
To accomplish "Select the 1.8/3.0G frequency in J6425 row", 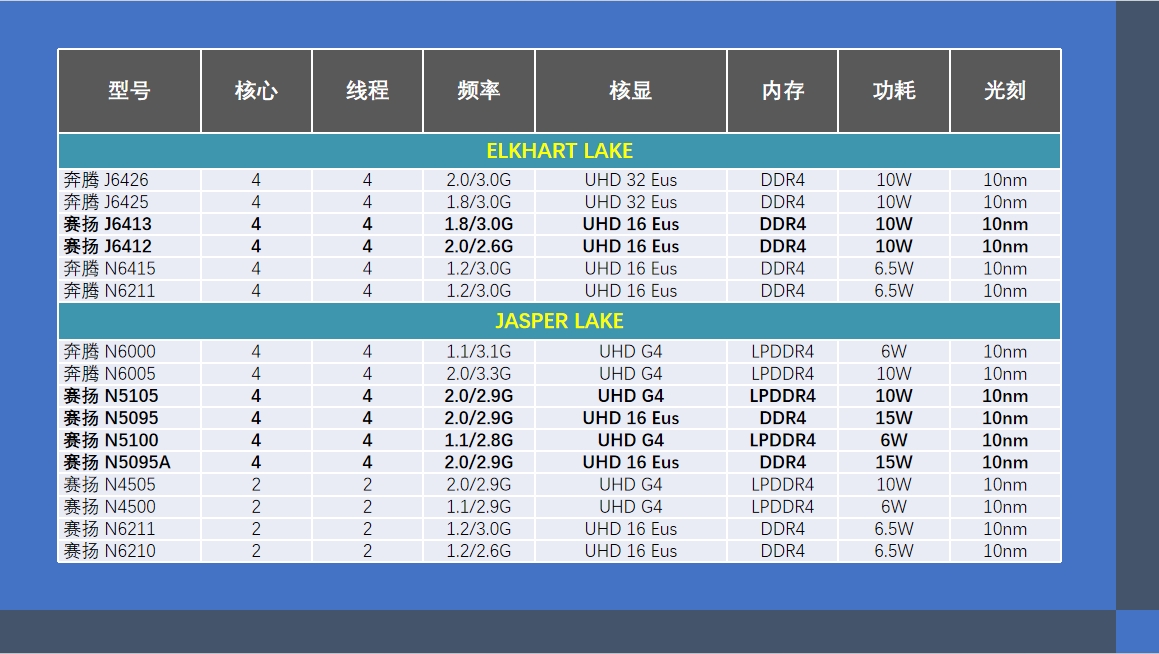I will tap(478, 202).
